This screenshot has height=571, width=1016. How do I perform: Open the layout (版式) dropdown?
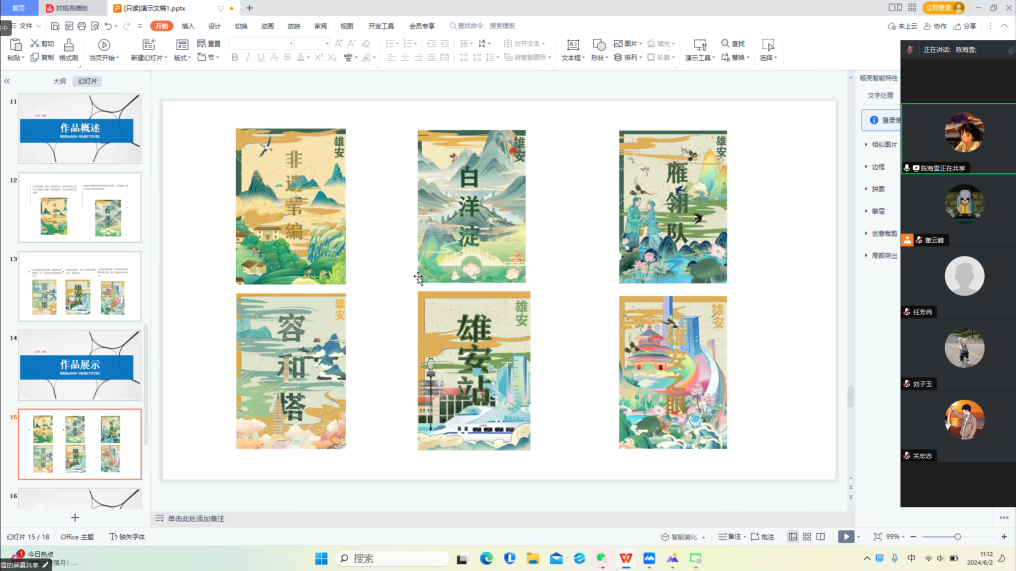(x=182, y=58)
